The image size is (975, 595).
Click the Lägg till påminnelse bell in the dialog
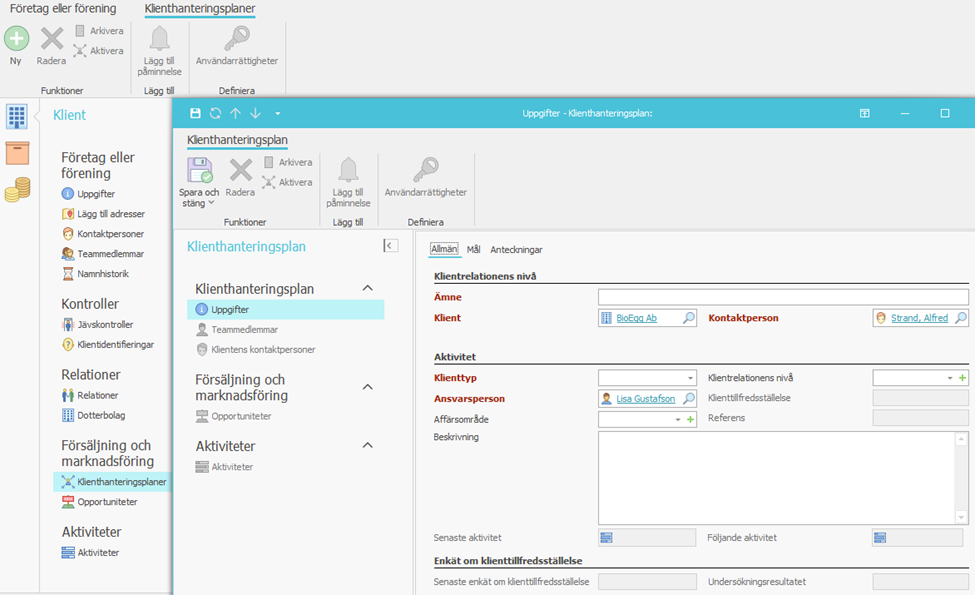click(x=348, y=171)
